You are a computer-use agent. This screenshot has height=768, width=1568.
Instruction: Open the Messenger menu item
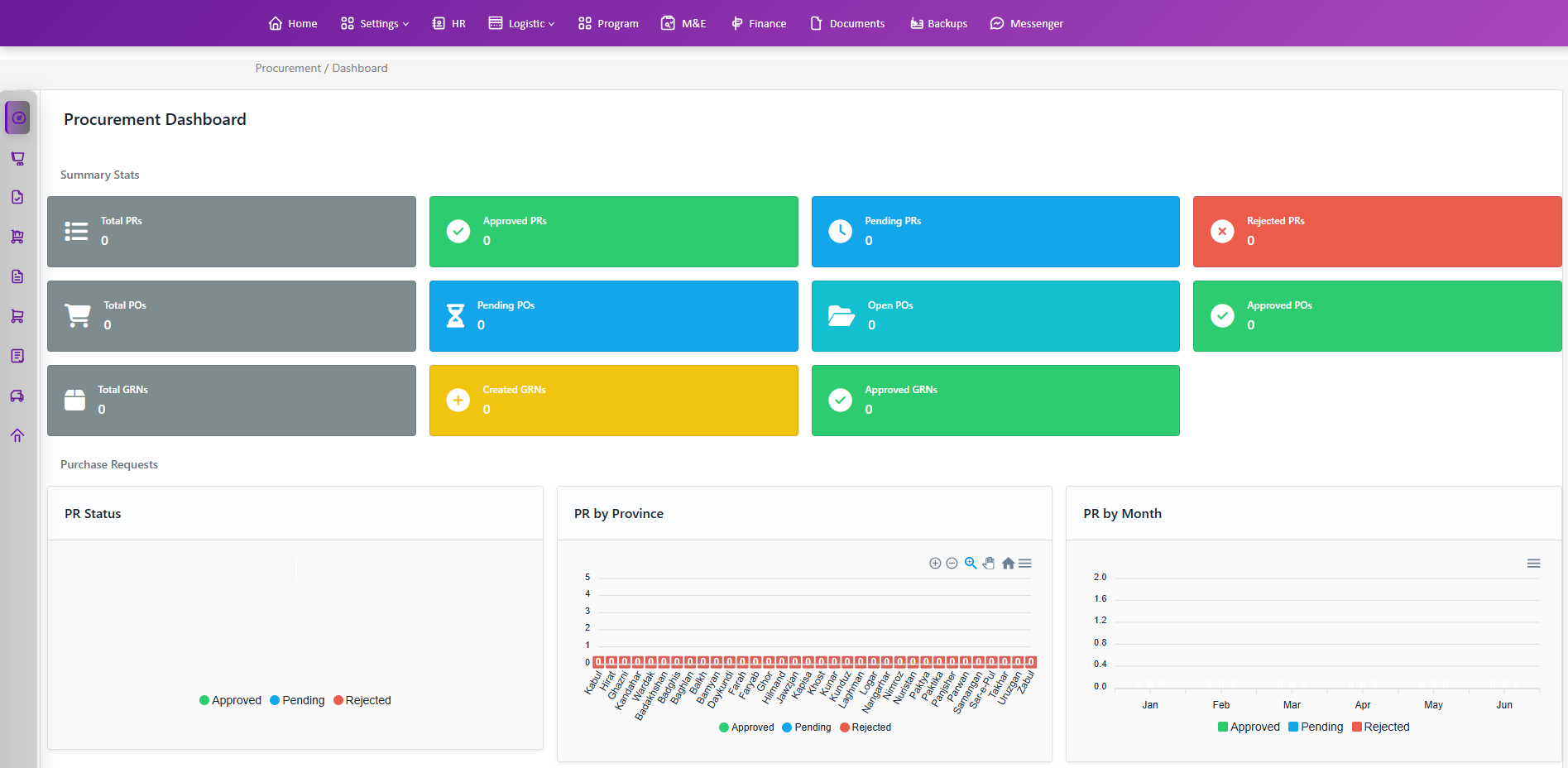(1026, 23)
